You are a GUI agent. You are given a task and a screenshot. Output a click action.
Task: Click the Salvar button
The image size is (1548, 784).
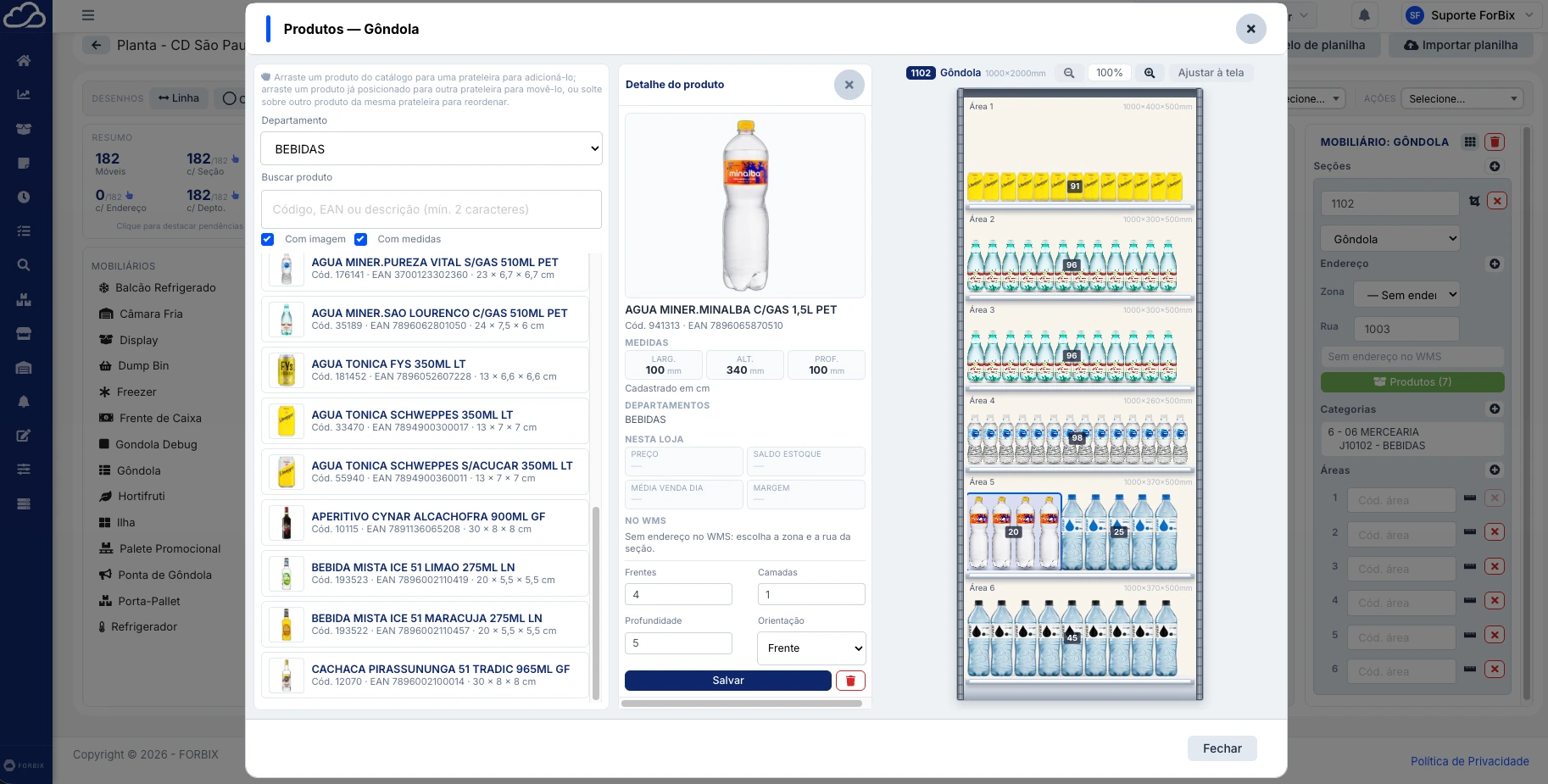pos(728,681)
